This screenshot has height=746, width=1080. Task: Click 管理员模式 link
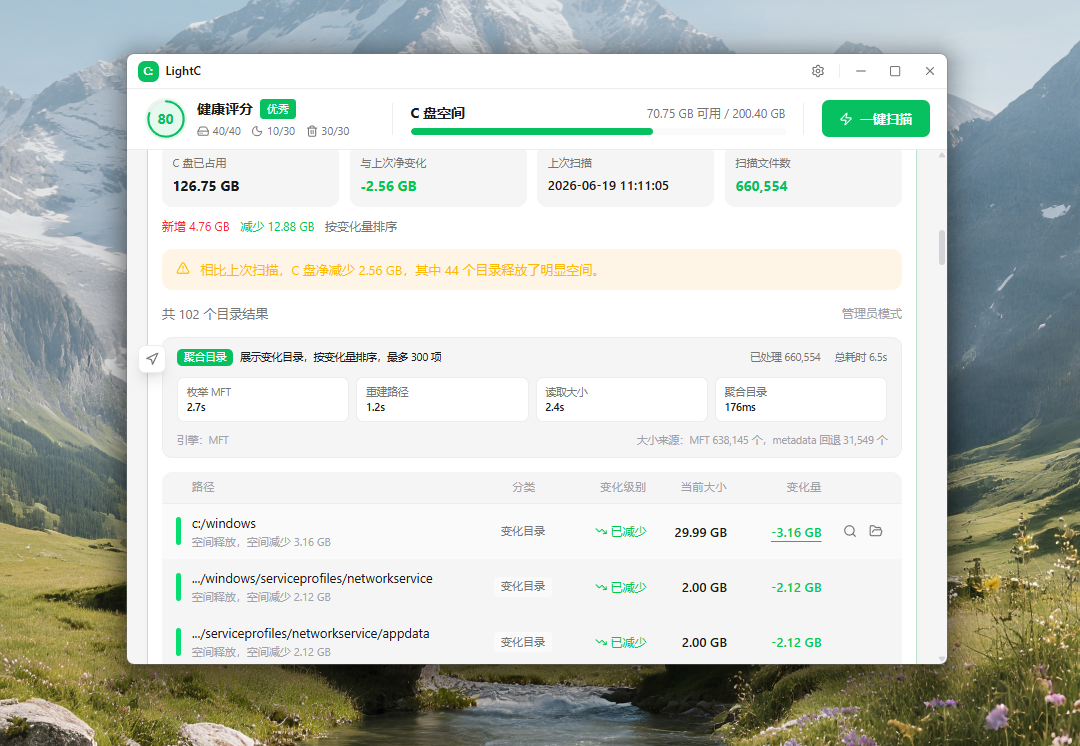pos(871,313)
